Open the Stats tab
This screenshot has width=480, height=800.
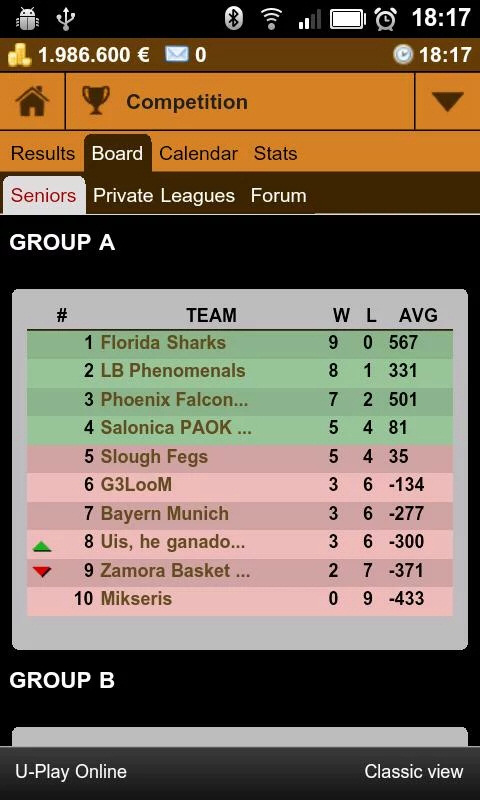coord(275,154)
